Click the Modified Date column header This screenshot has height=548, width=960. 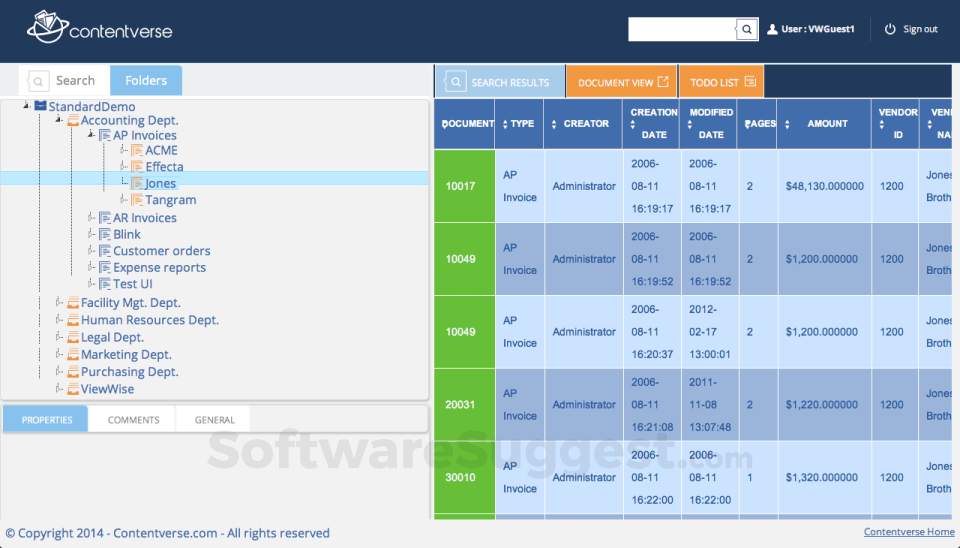(x=708, y=124)
